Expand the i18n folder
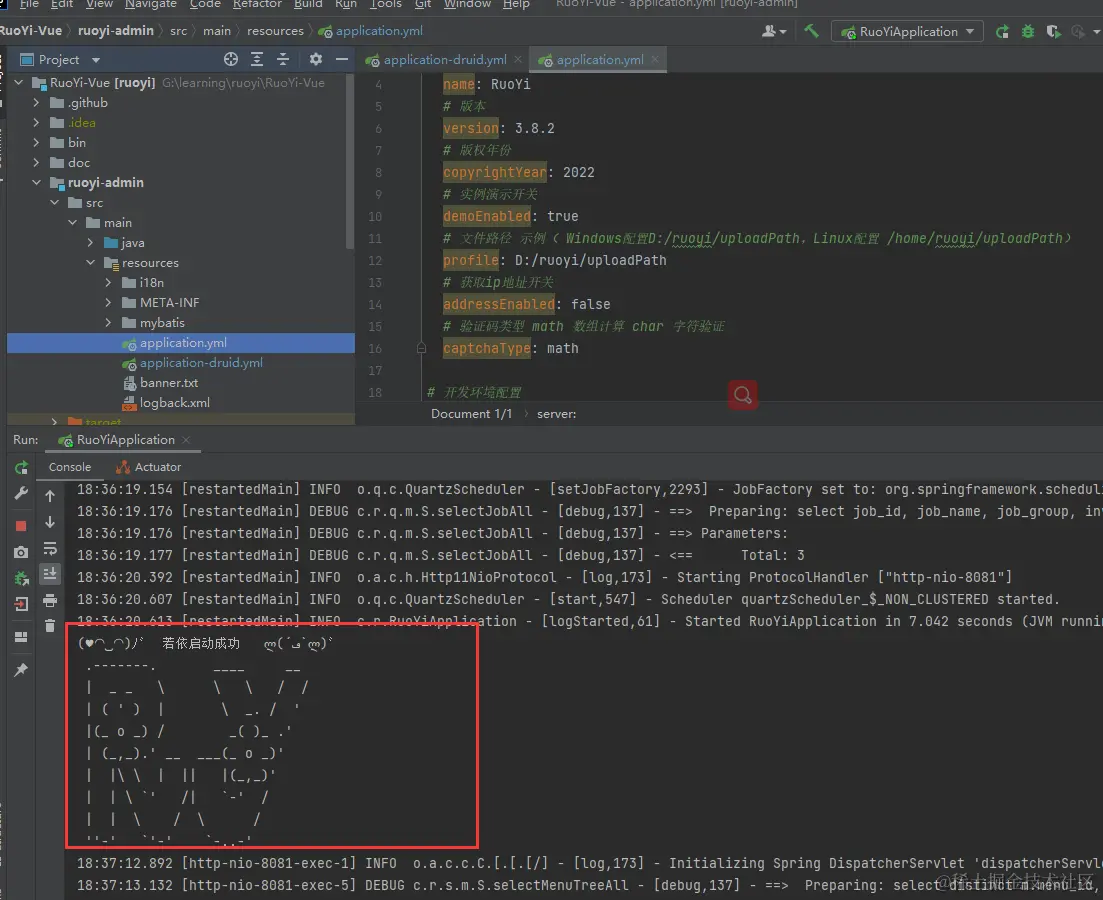Screen dimensions: 1103x900 coord(108,282)
